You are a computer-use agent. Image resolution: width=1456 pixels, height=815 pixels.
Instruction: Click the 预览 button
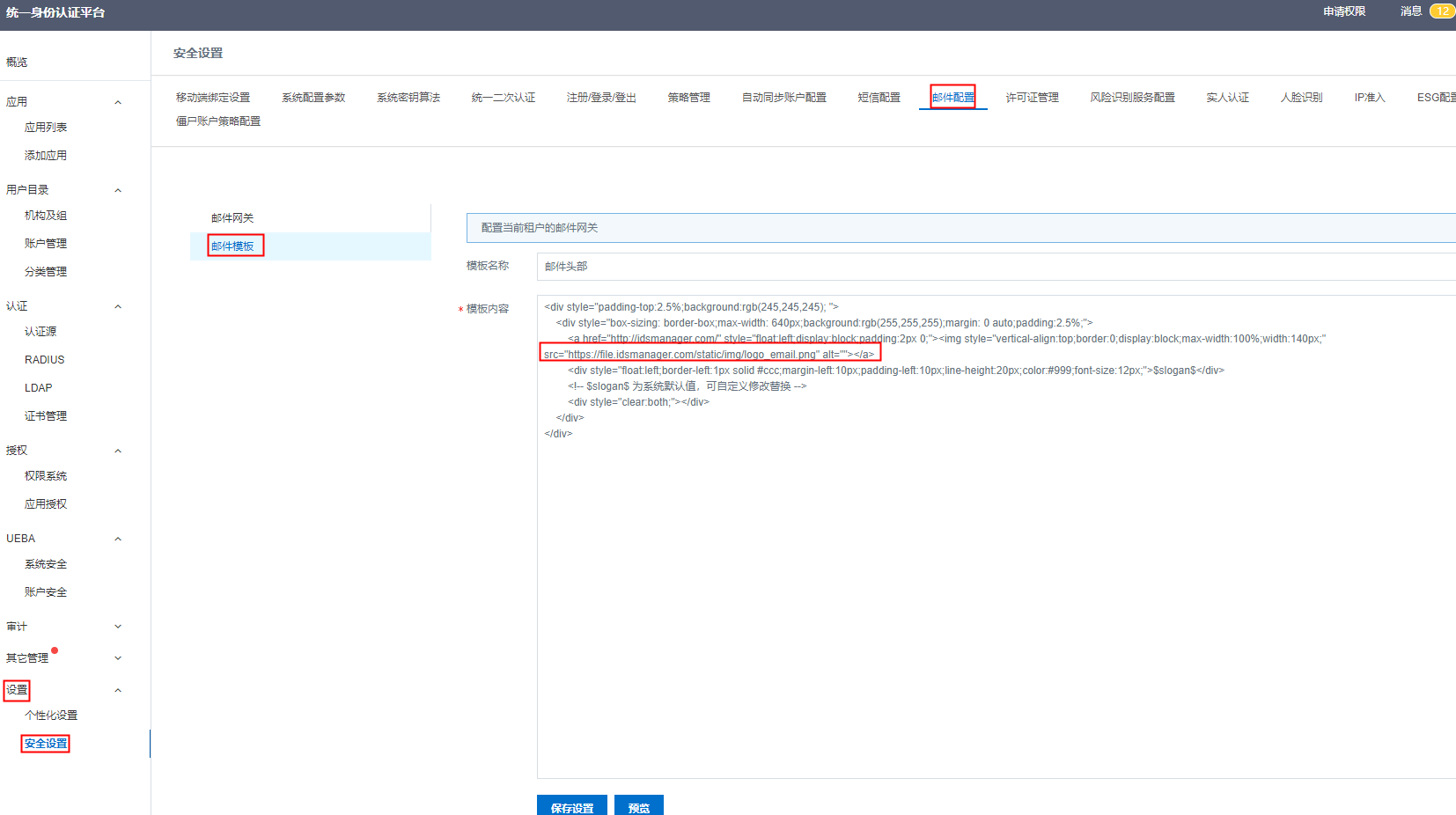point(639,806)
